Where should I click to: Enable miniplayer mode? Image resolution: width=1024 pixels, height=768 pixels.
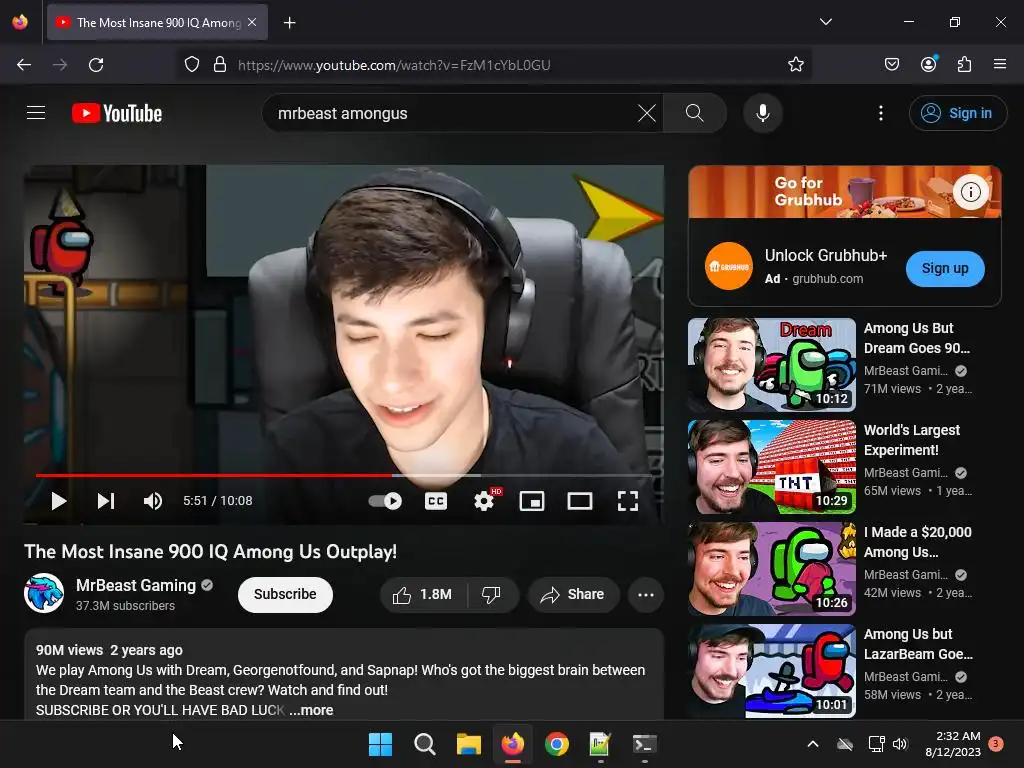click(532, 501)
